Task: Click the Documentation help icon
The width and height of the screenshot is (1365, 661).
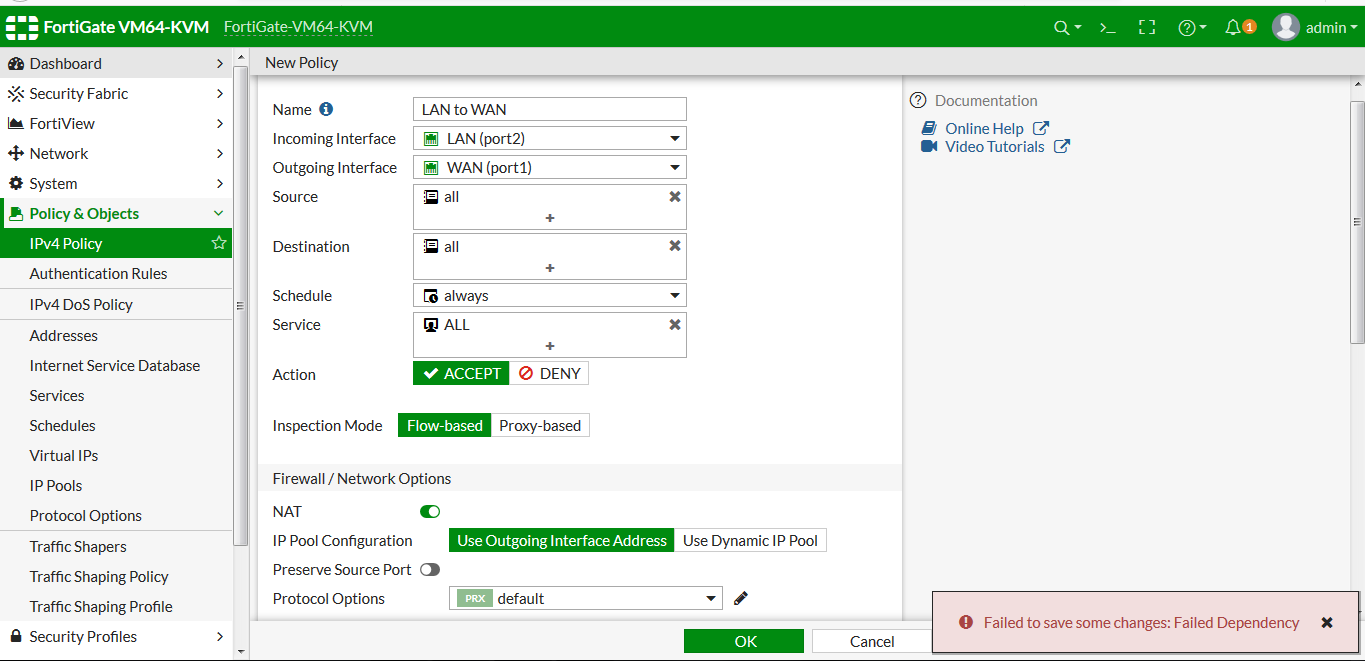Action: [x=918, y=100]
